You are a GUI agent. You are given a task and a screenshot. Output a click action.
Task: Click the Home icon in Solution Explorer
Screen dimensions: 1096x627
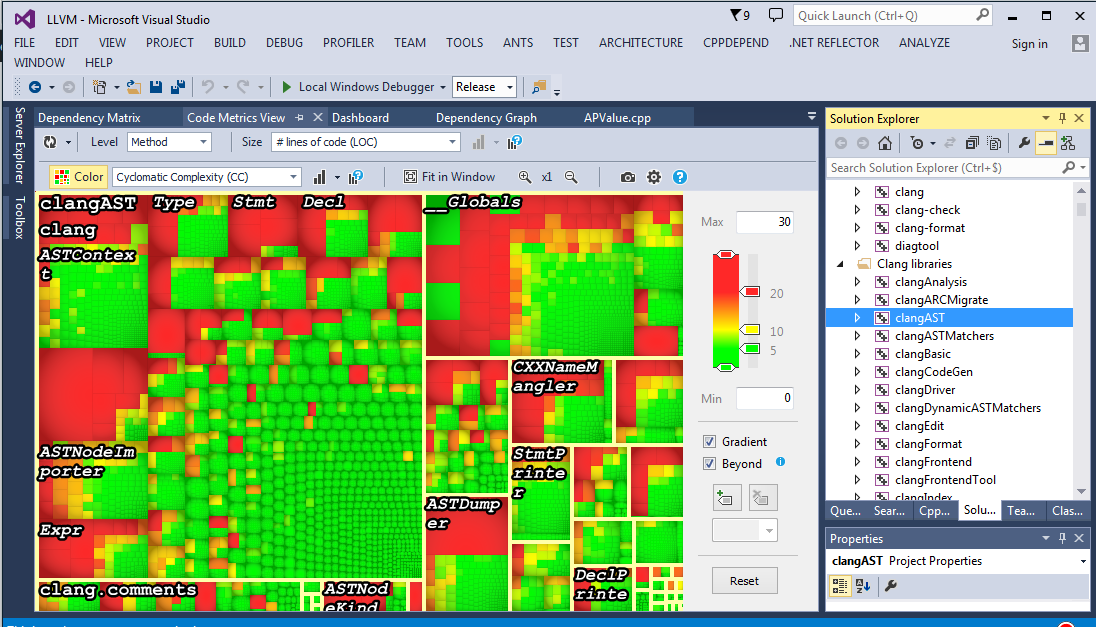click(x=885, y=143)
